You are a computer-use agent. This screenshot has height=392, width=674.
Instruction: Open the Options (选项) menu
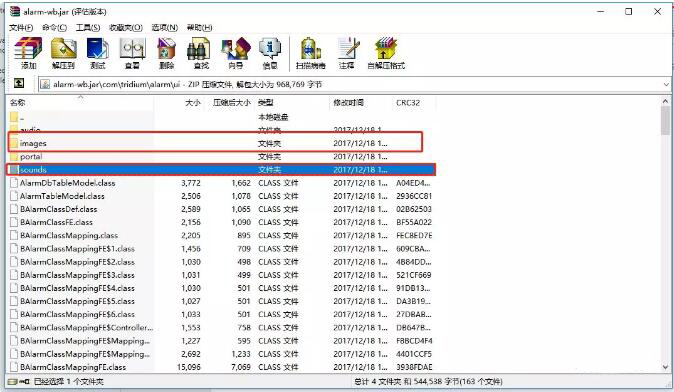pos(165,28)
